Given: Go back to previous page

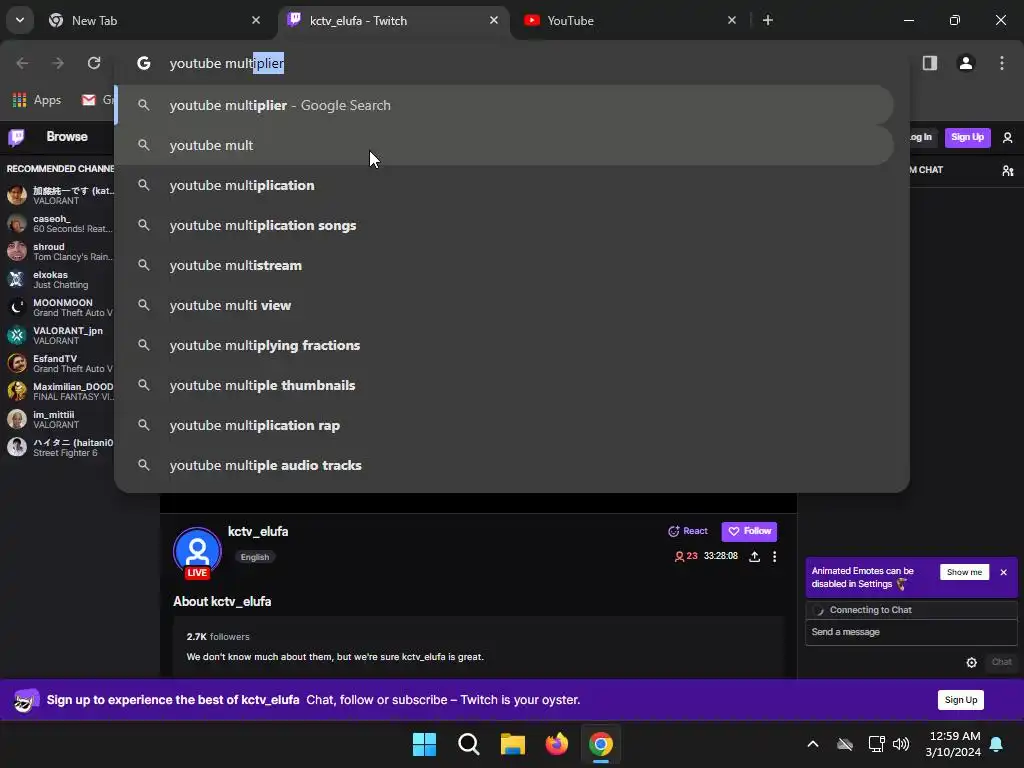Looking at the screenshot, I should click(x=22, y=63).
